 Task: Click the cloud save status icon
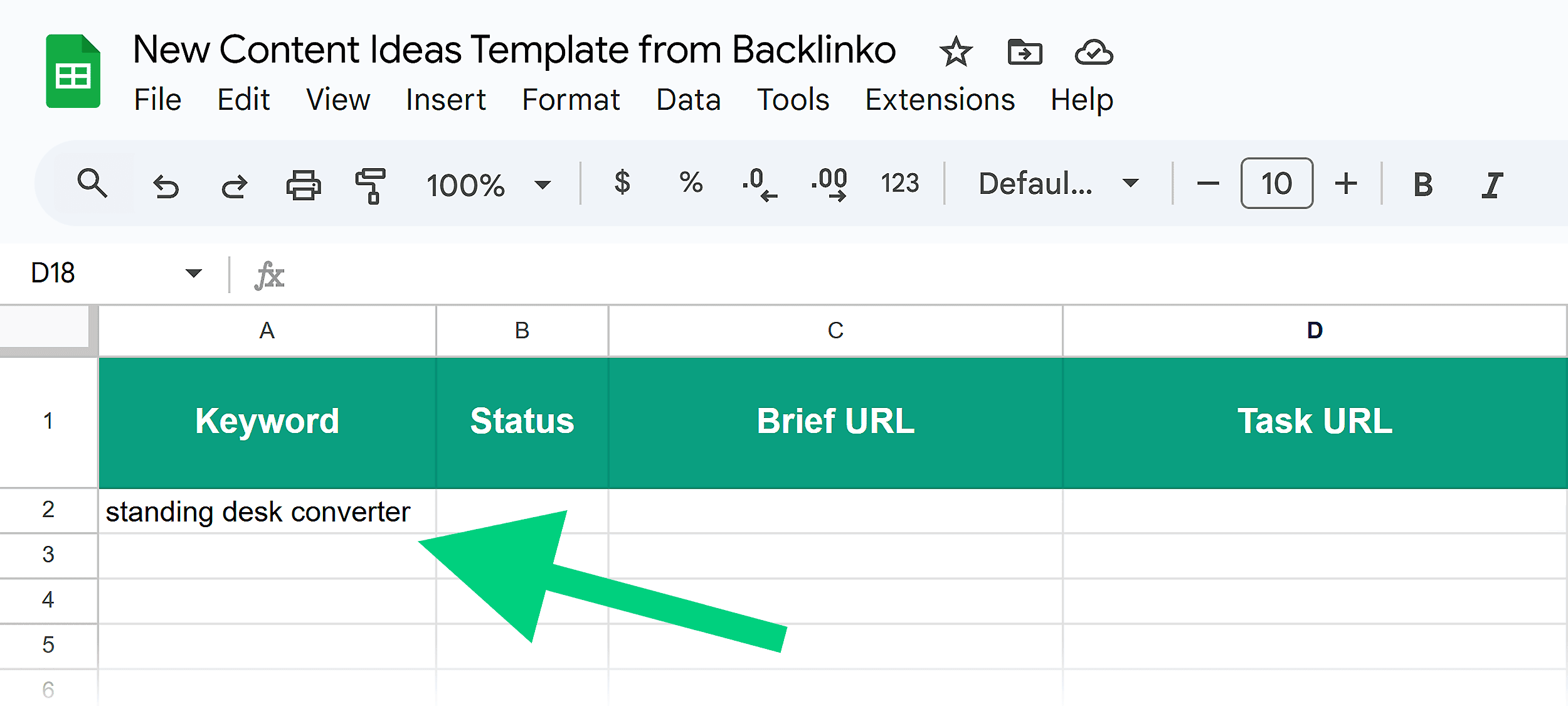click(1093, 52)
